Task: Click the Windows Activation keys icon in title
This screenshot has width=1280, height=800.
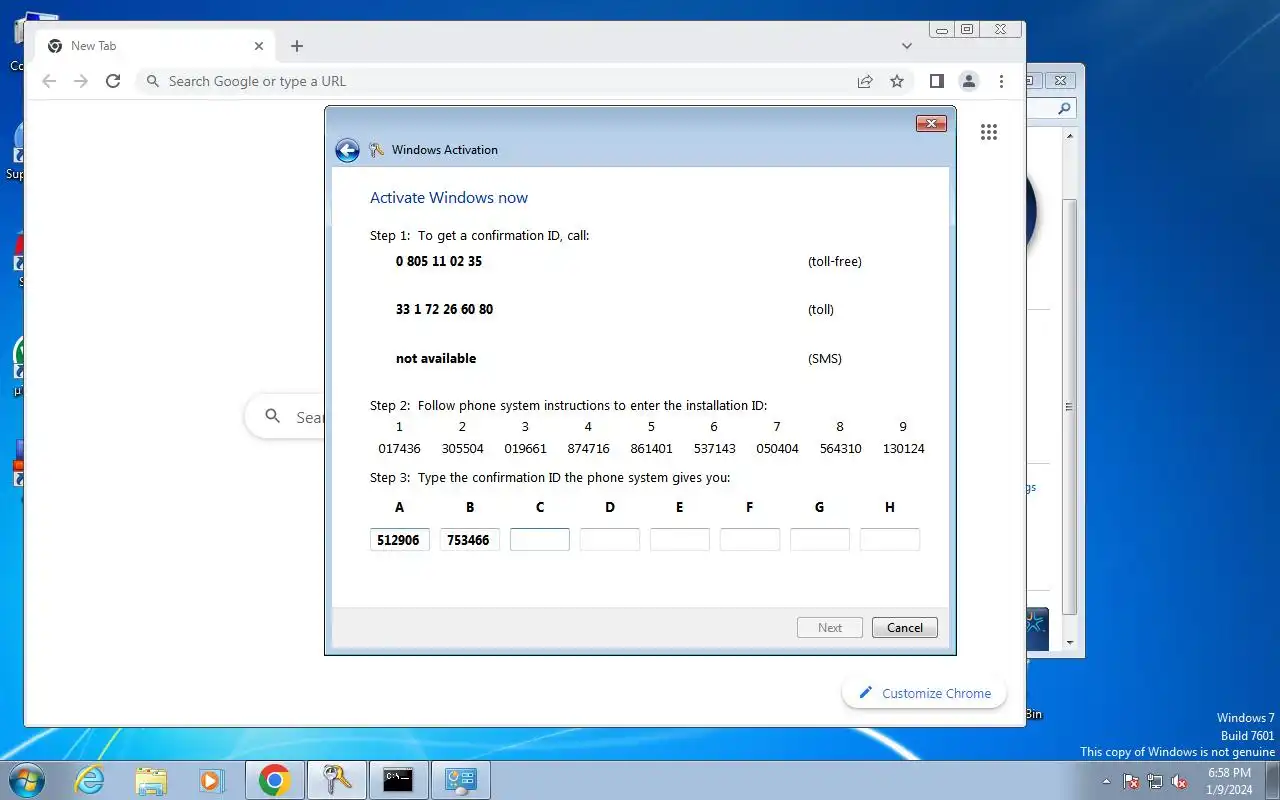Action: point(377,150)
